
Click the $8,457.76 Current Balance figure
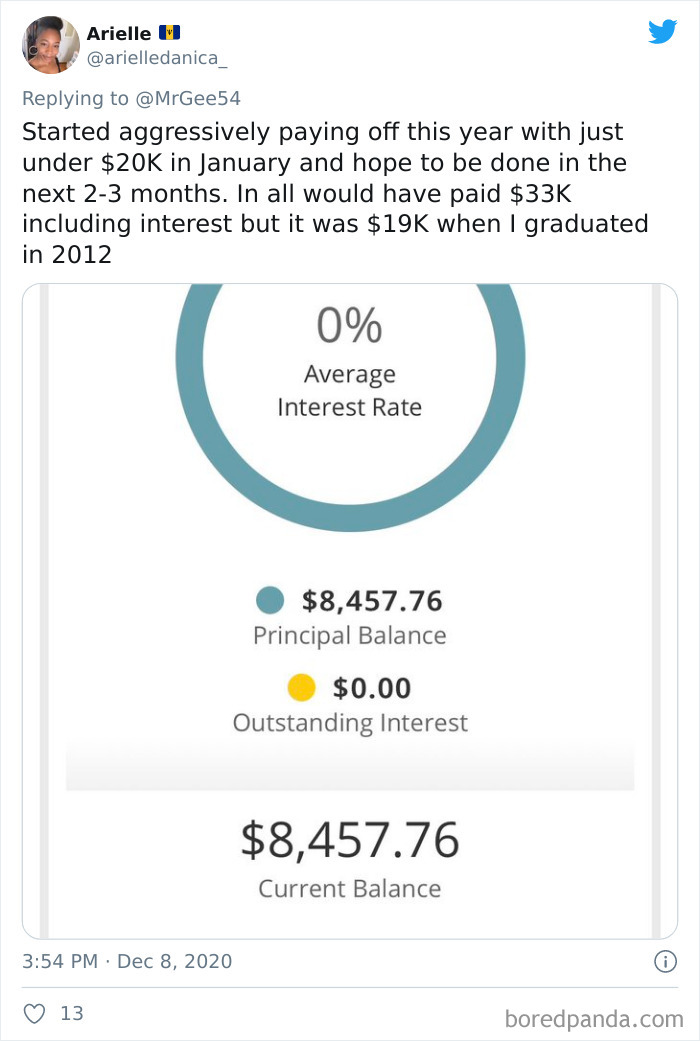coord(350,841)
